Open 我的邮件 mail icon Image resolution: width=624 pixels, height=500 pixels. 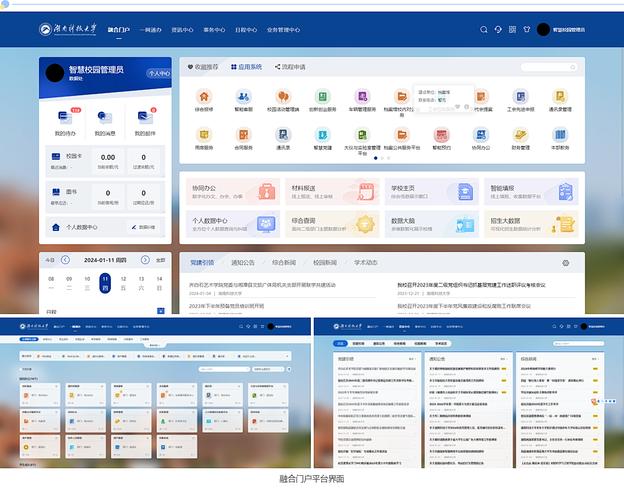(144, 118)
